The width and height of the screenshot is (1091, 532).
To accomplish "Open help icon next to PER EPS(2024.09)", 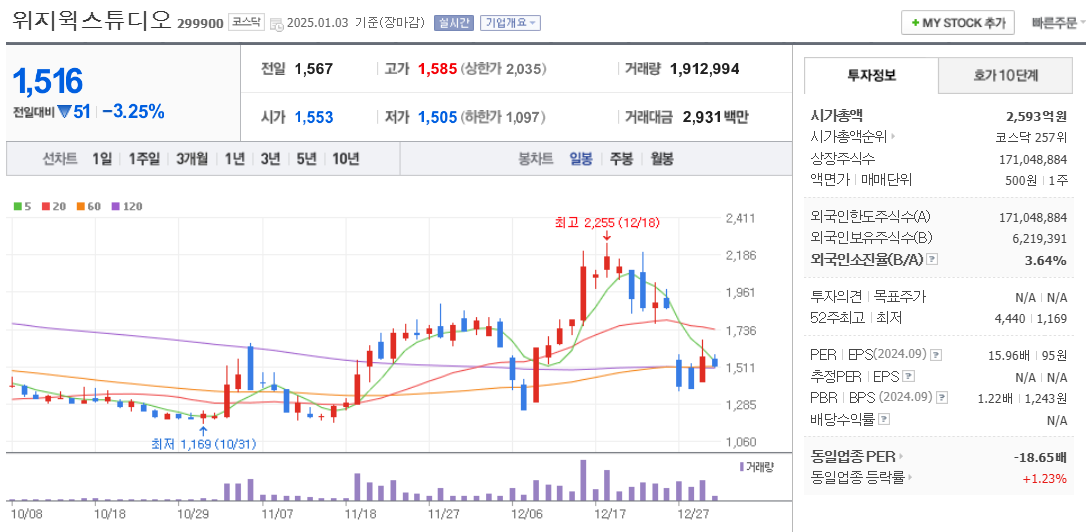I will pyautogui.click(x=936, y=355).
